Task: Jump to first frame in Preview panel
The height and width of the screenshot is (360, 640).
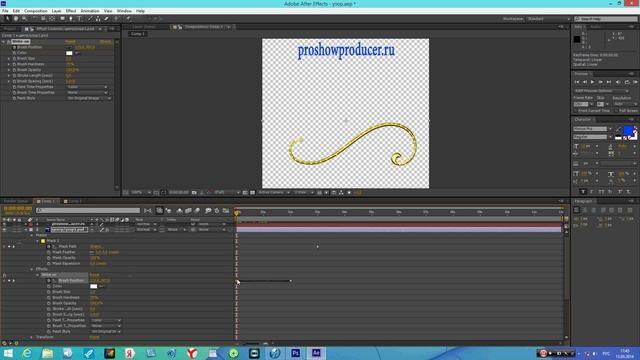Action: pos(577,82)
